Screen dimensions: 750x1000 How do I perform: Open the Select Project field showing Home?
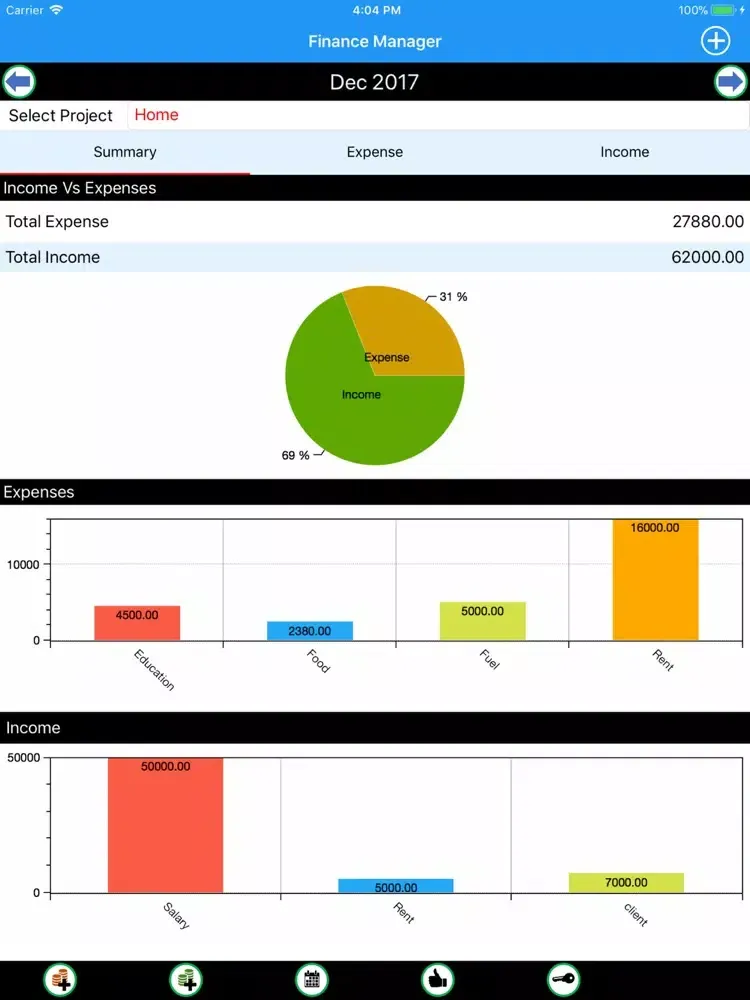click(438, 115)
